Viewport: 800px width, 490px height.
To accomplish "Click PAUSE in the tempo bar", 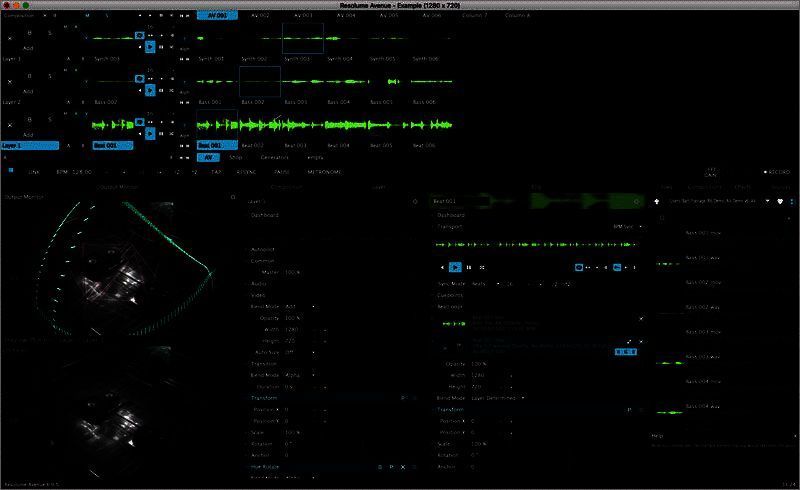I will [x=282, y=172].
